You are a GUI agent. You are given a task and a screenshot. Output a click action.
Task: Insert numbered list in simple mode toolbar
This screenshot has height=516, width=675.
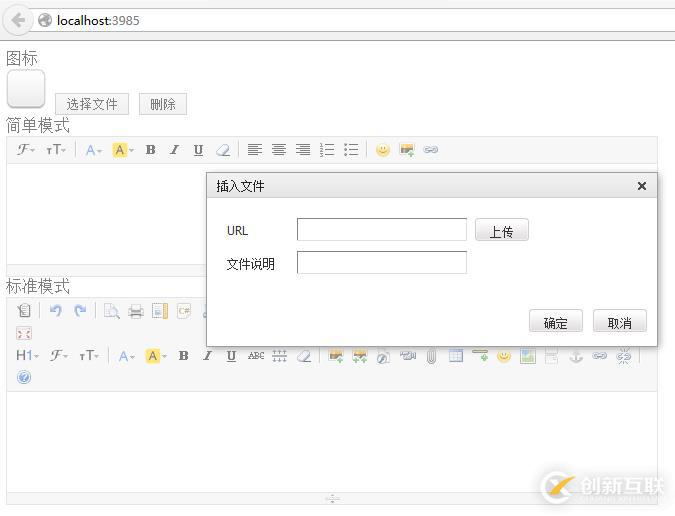[327, 150]
